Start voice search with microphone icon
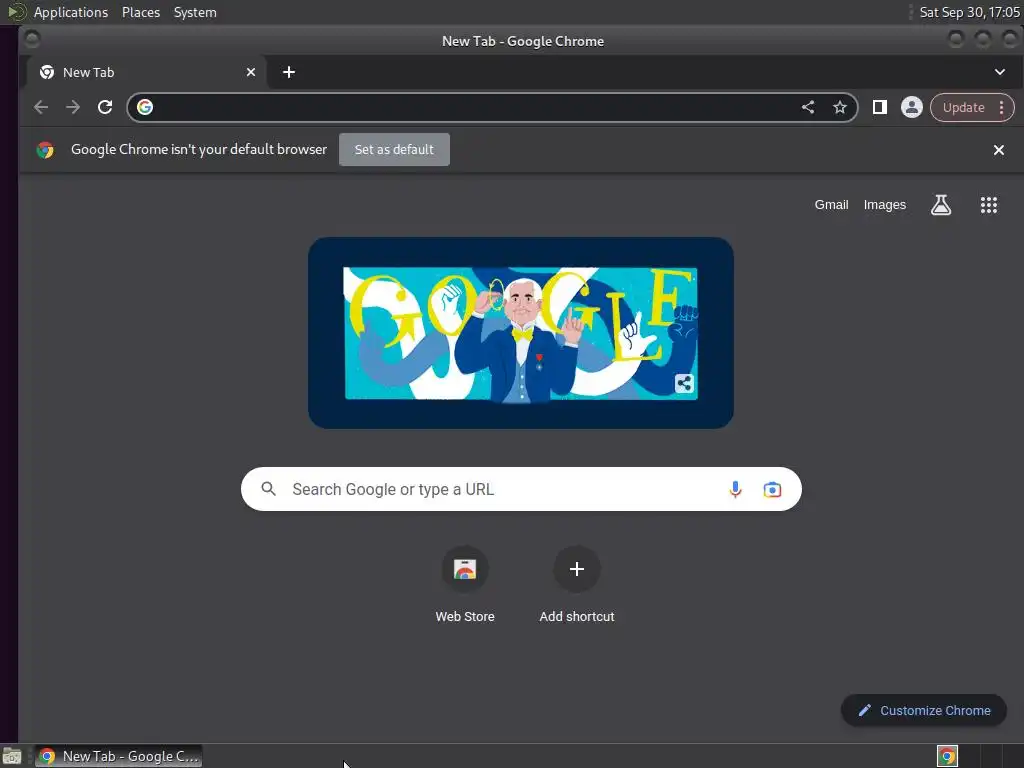This screenshot has height=768, width=1024. [735, 489]
